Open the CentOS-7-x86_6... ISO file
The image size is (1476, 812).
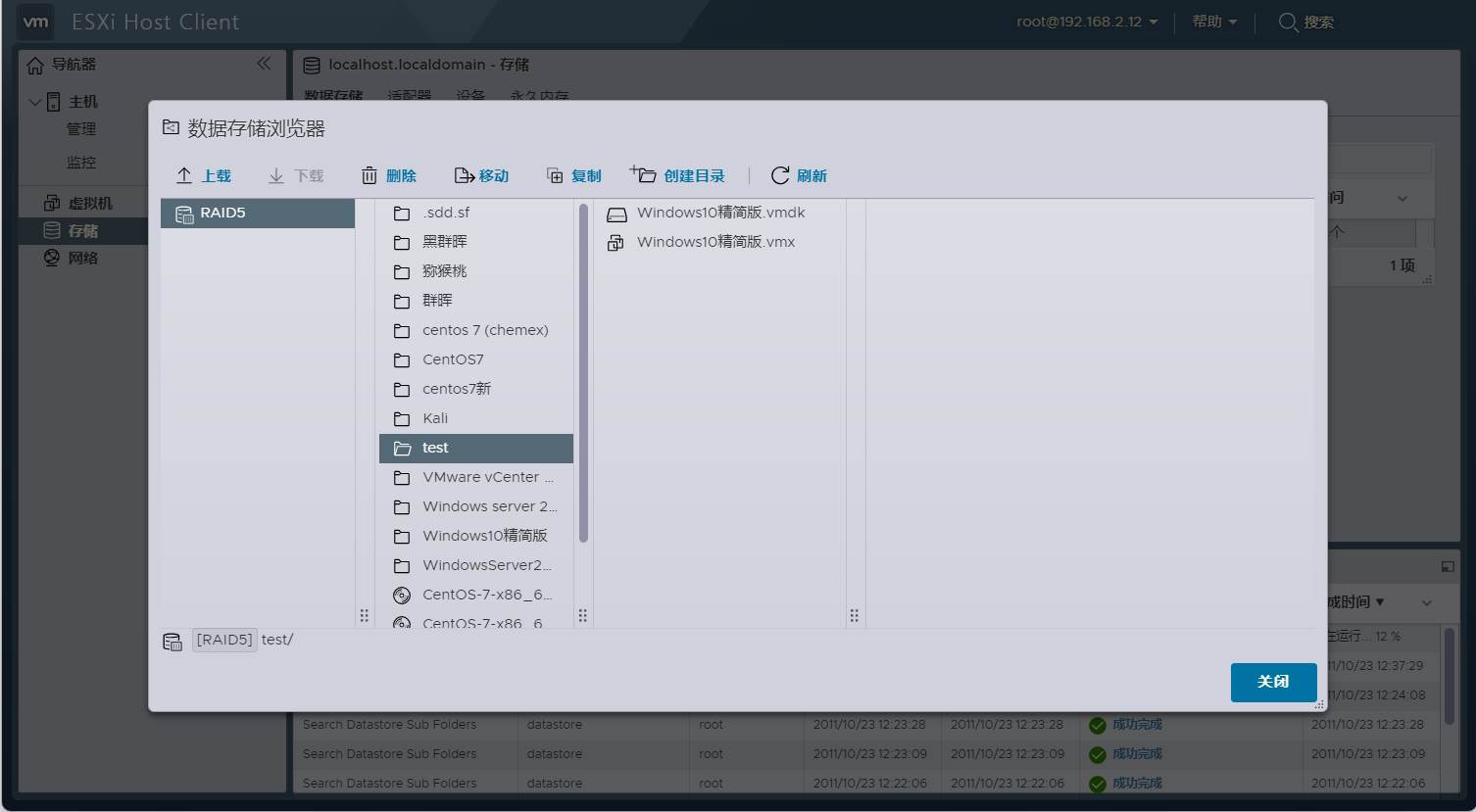pyautogui.click(x=486, y=595)
